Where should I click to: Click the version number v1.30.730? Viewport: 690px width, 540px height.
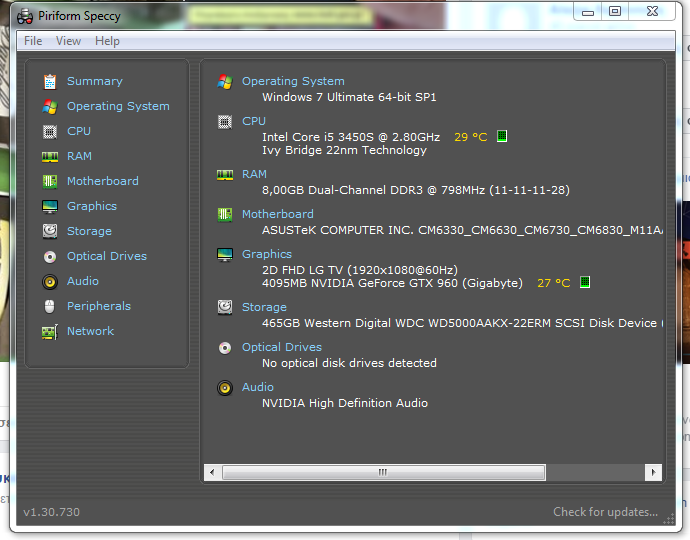click(51, 512)
